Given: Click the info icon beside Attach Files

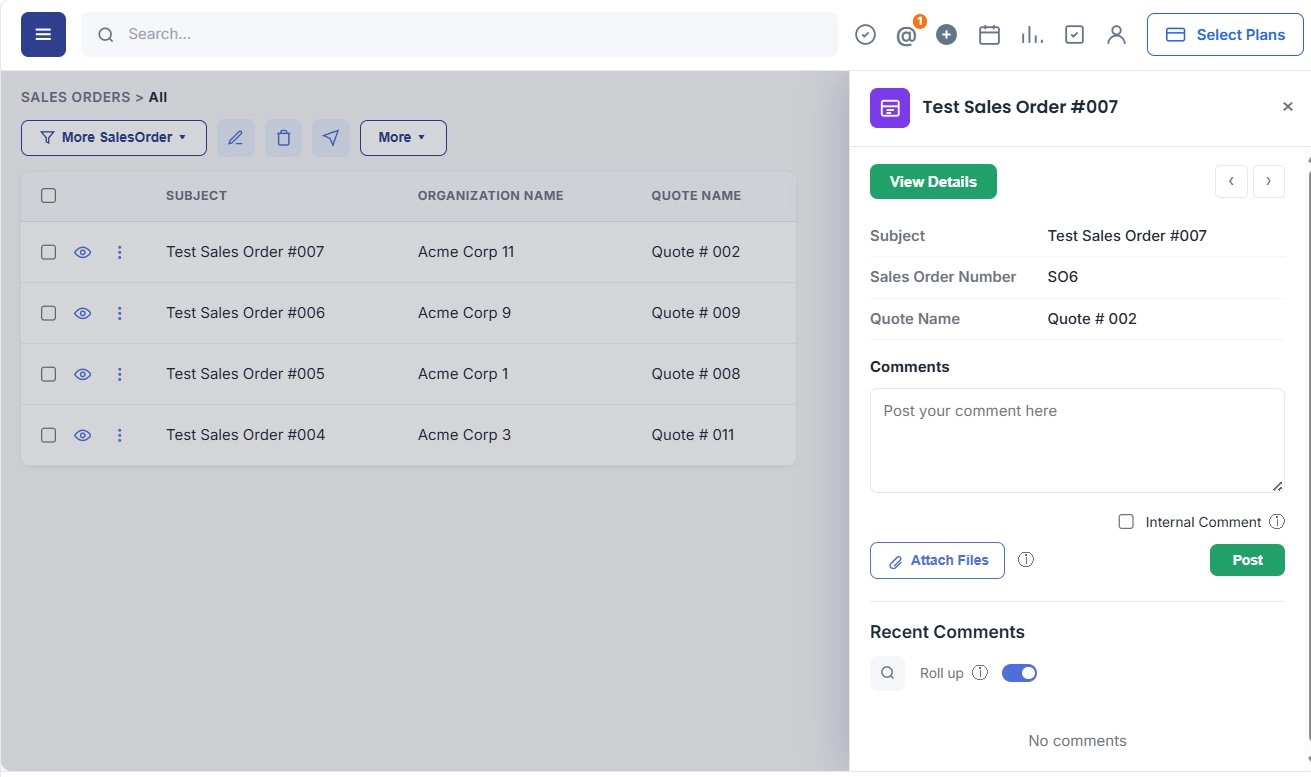Looking at the screenshot, I should [1026, 560].
